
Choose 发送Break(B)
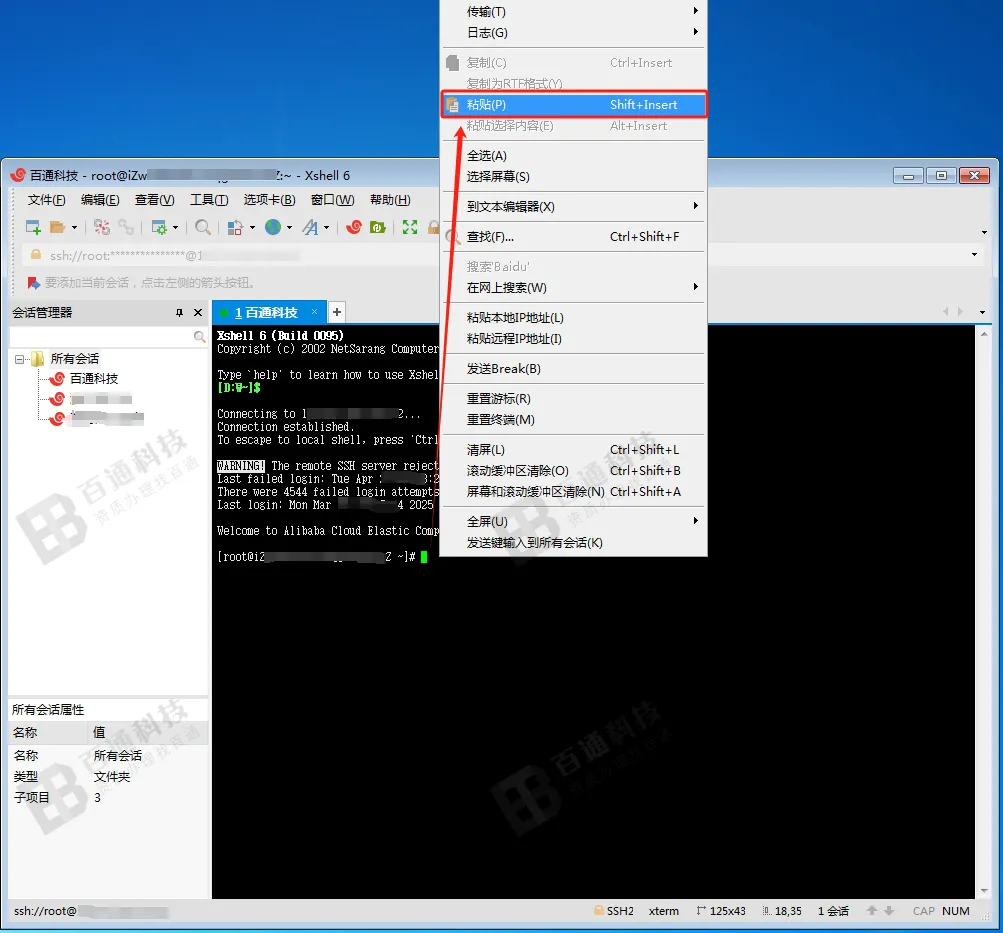coord(574,369)
